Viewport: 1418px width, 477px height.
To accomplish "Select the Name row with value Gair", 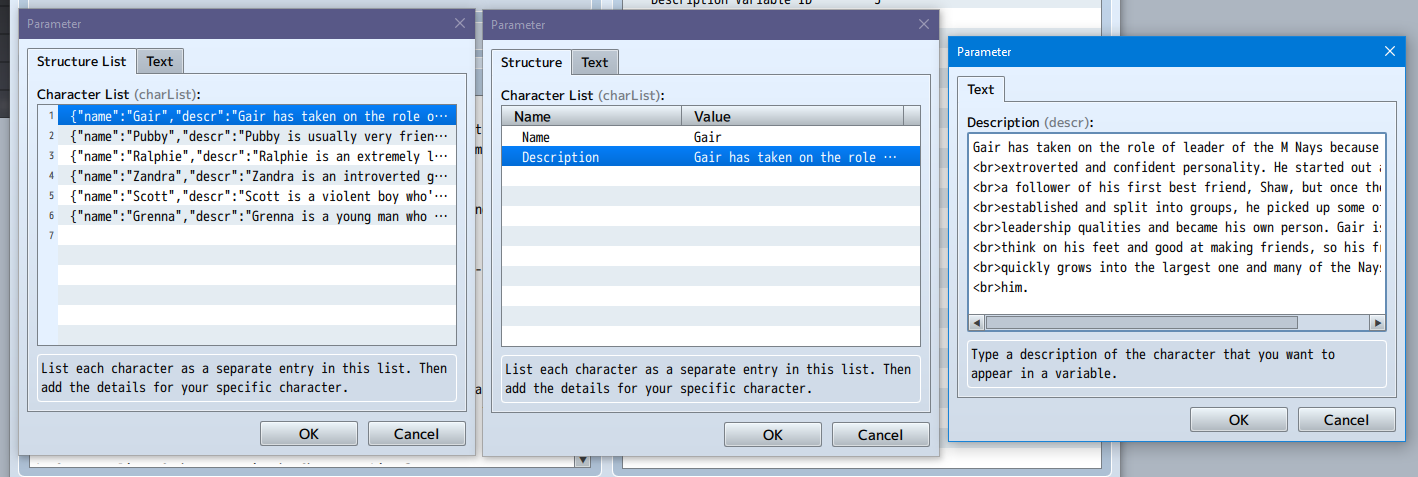I will [710, 137].
